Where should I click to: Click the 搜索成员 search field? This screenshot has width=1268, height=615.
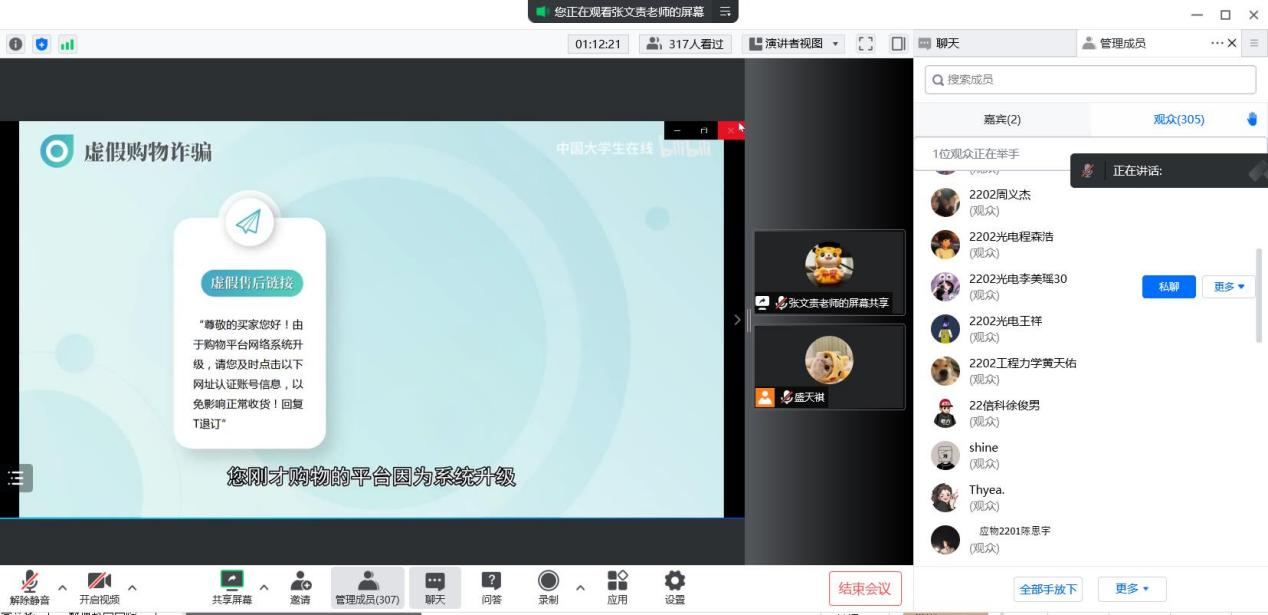[1090, 80]
